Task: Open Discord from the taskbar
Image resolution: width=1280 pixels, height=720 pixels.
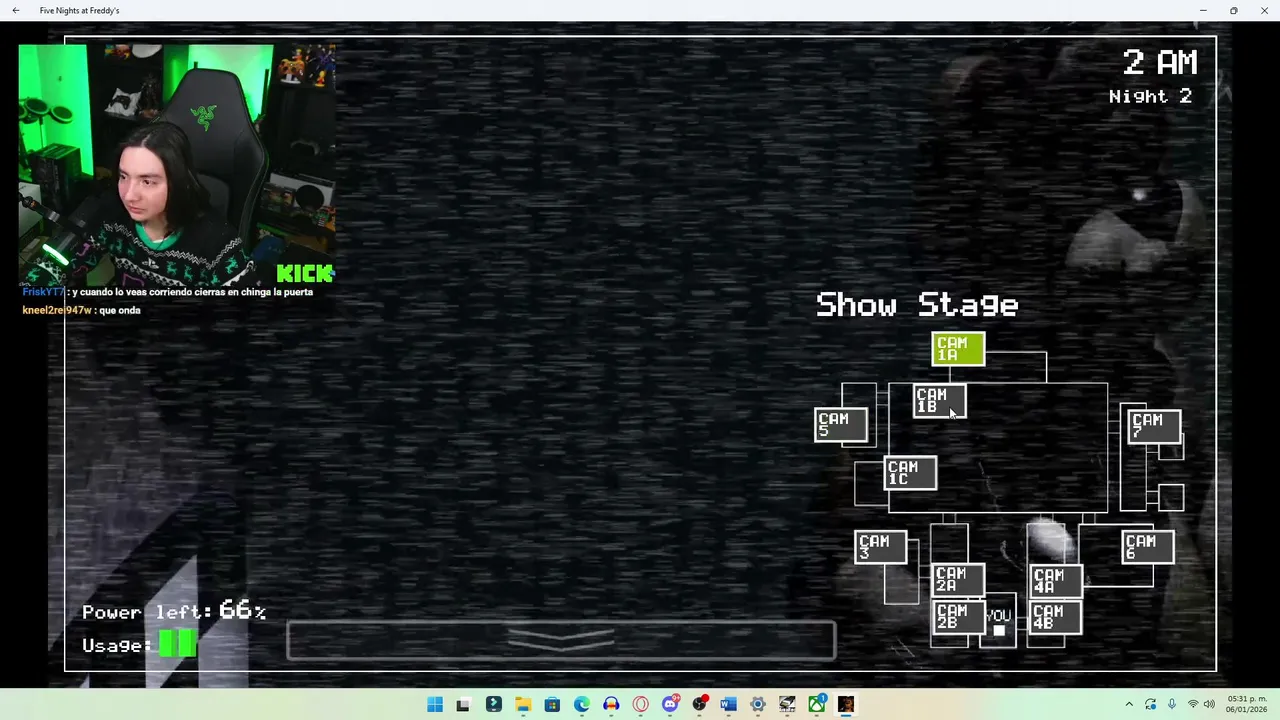Action: (x=670, y=705)
